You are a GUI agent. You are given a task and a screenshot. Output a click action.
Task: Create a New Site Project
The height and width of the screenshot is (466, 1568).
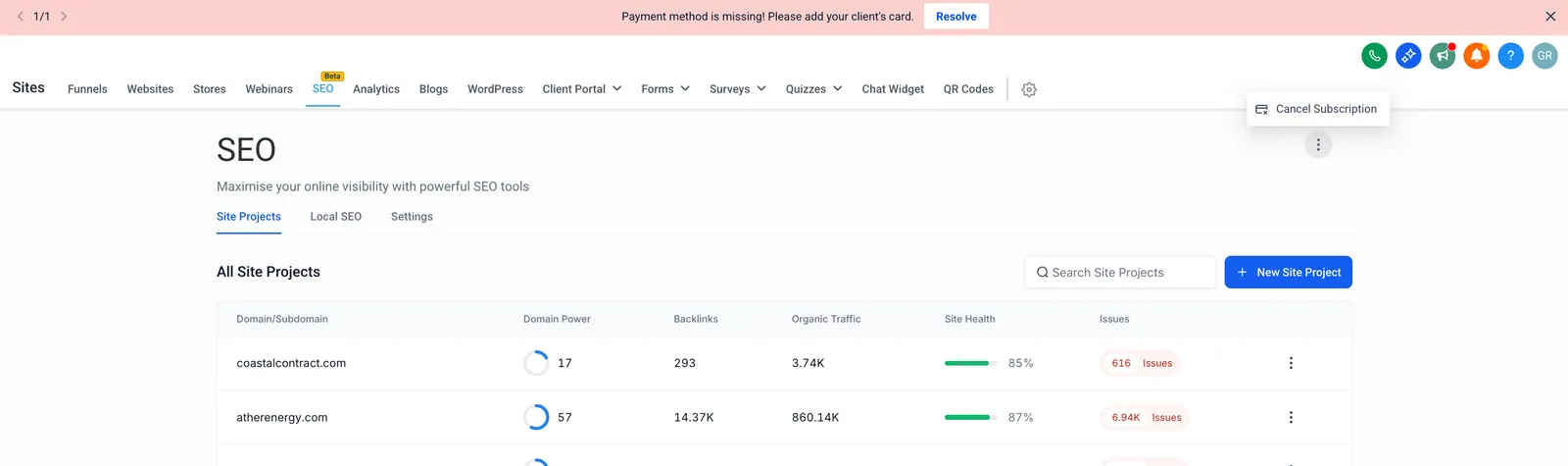tap(1288, 273)
